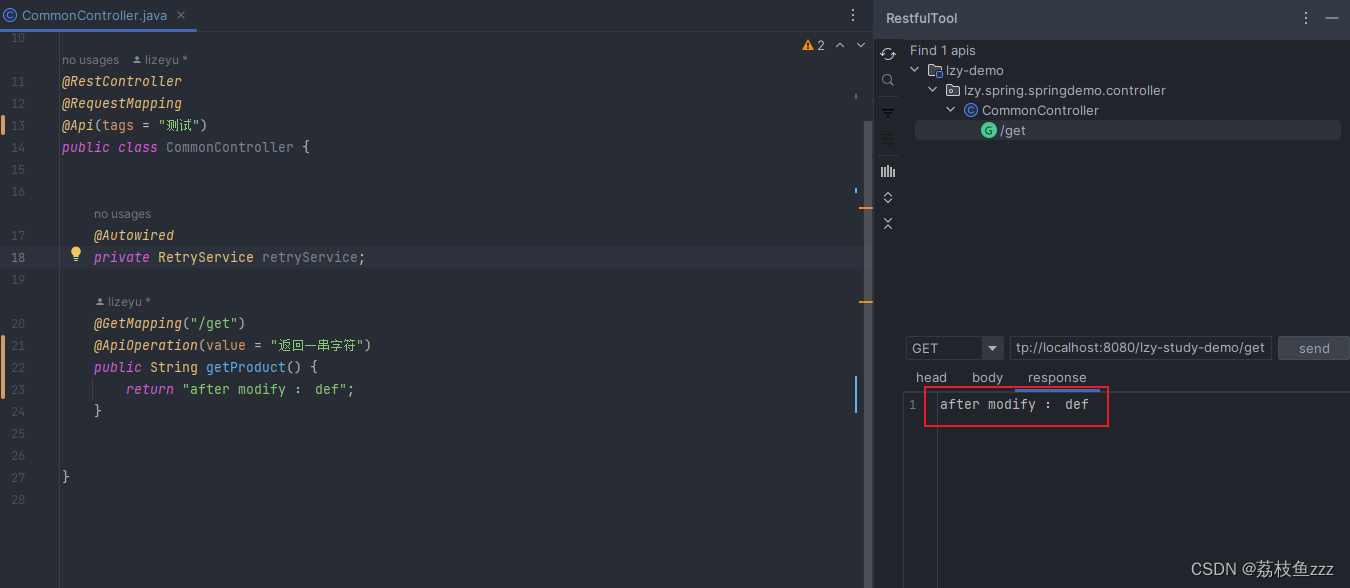Open RestfulTool panel options menu
The image size is (1350, 588).
pos(1306,18)
